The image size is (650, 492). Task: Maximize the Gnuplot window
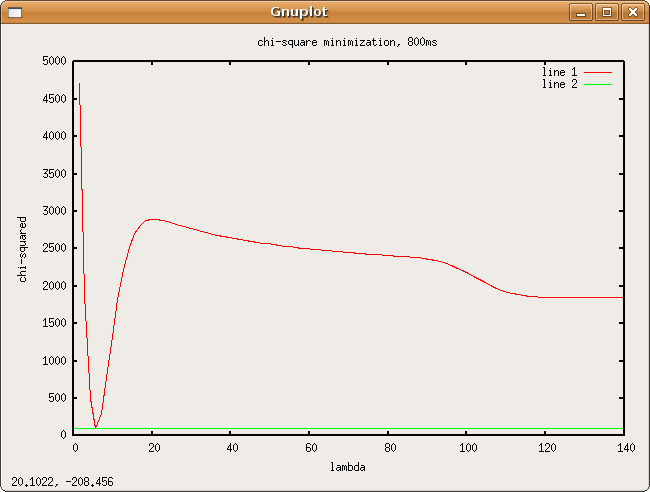click(x=606, y=12)
